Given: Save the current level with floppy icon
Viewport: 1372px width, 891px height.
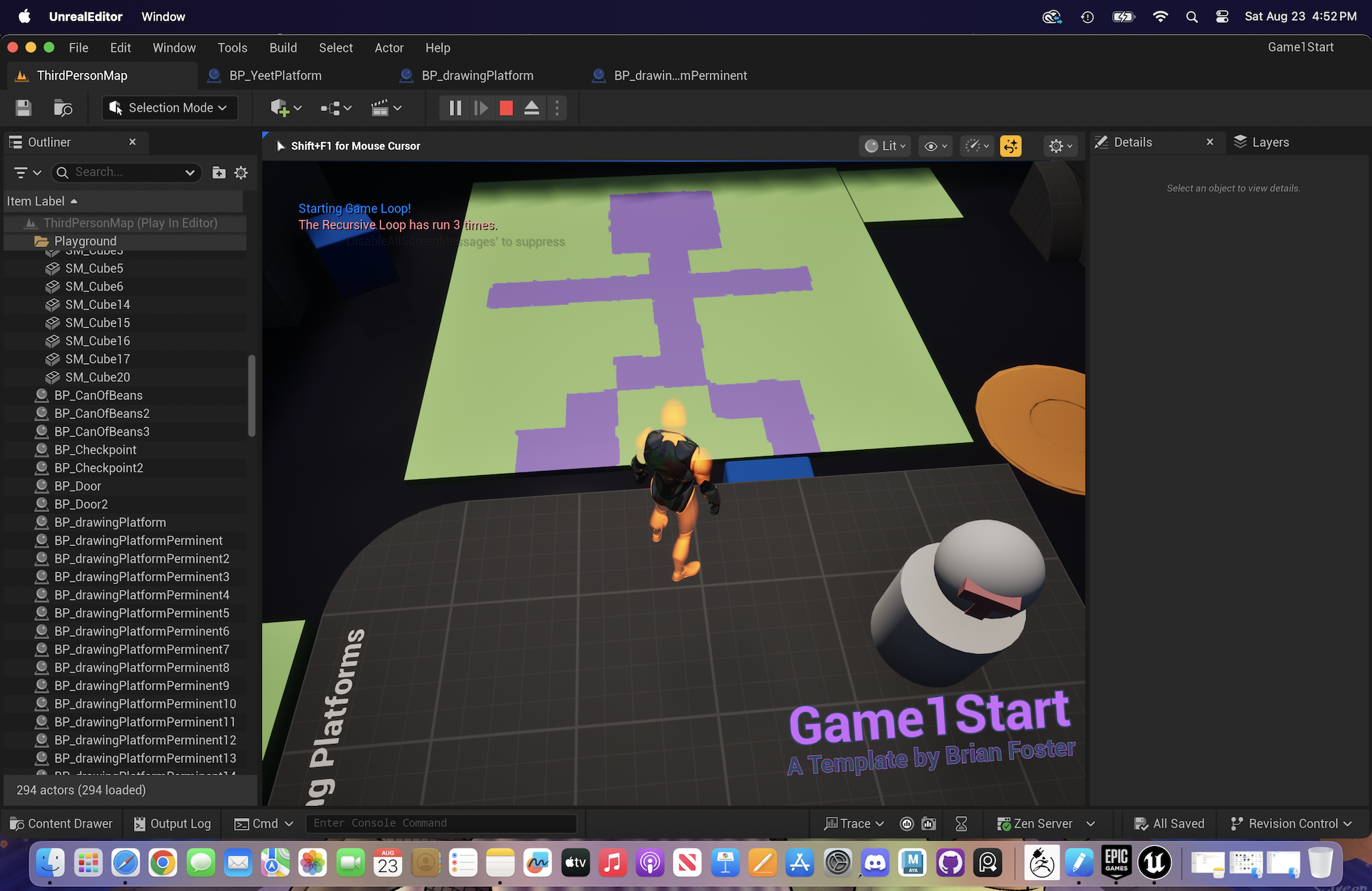Looking at the screenshot, I should [x=24, y=108].
